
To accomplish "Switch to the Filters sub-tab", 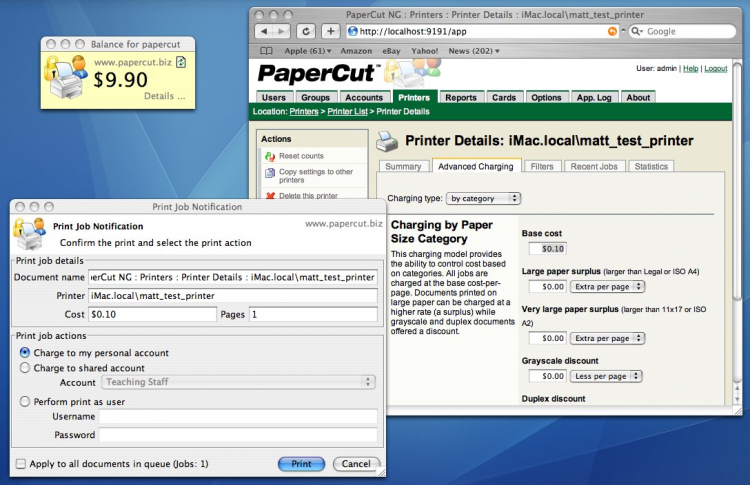I will point(542,166).
